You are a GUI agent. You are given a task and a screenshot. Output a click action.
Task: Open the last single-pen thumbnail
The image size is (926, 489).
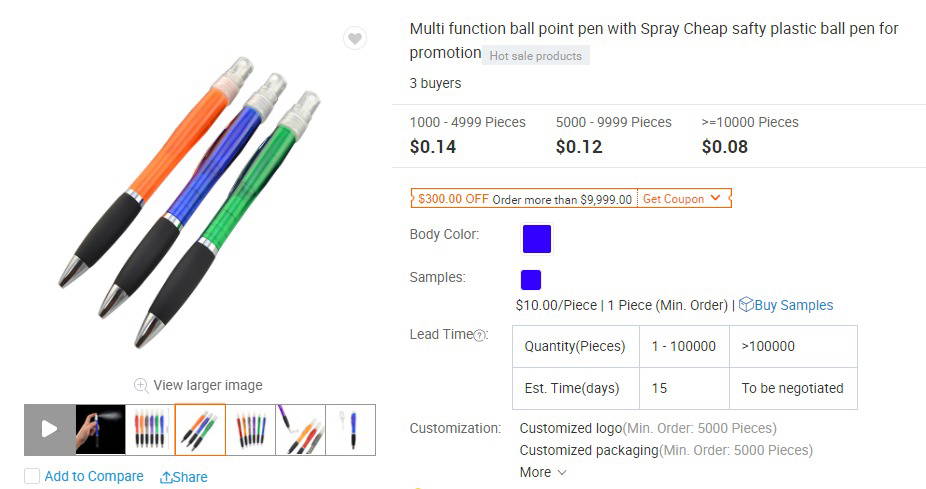pyautogui.click(x=350, y=429)
